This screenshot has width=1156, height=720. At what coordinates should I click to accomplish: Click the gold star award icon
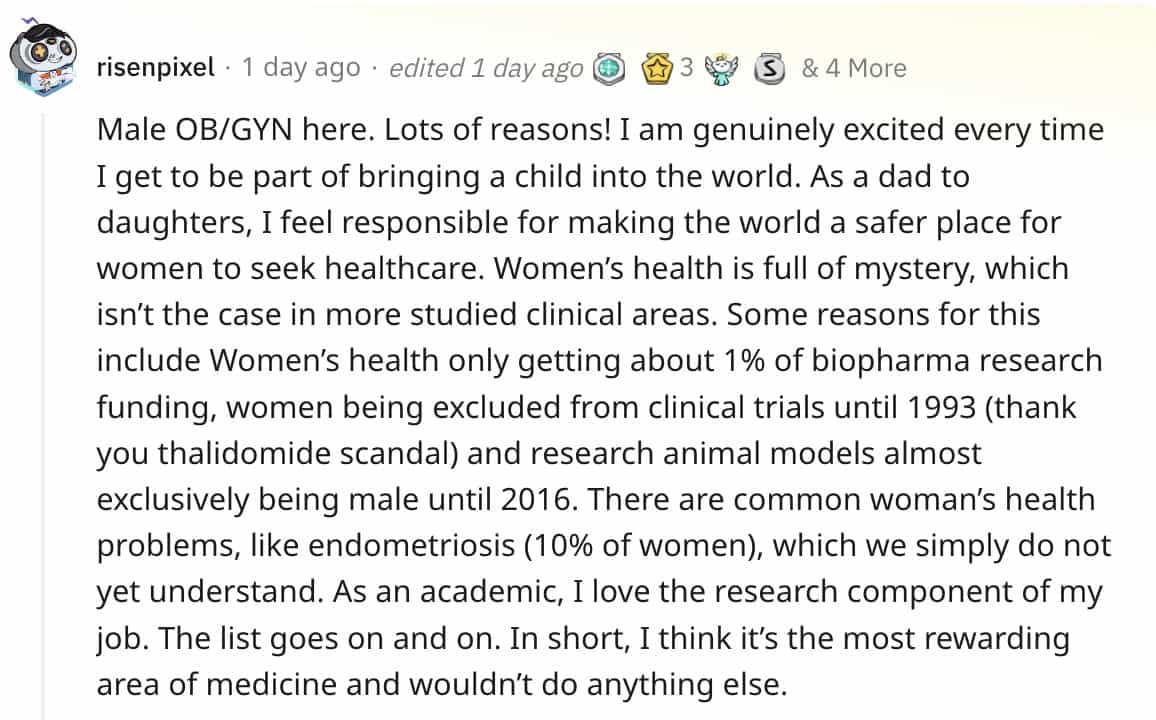pos(658,68)
